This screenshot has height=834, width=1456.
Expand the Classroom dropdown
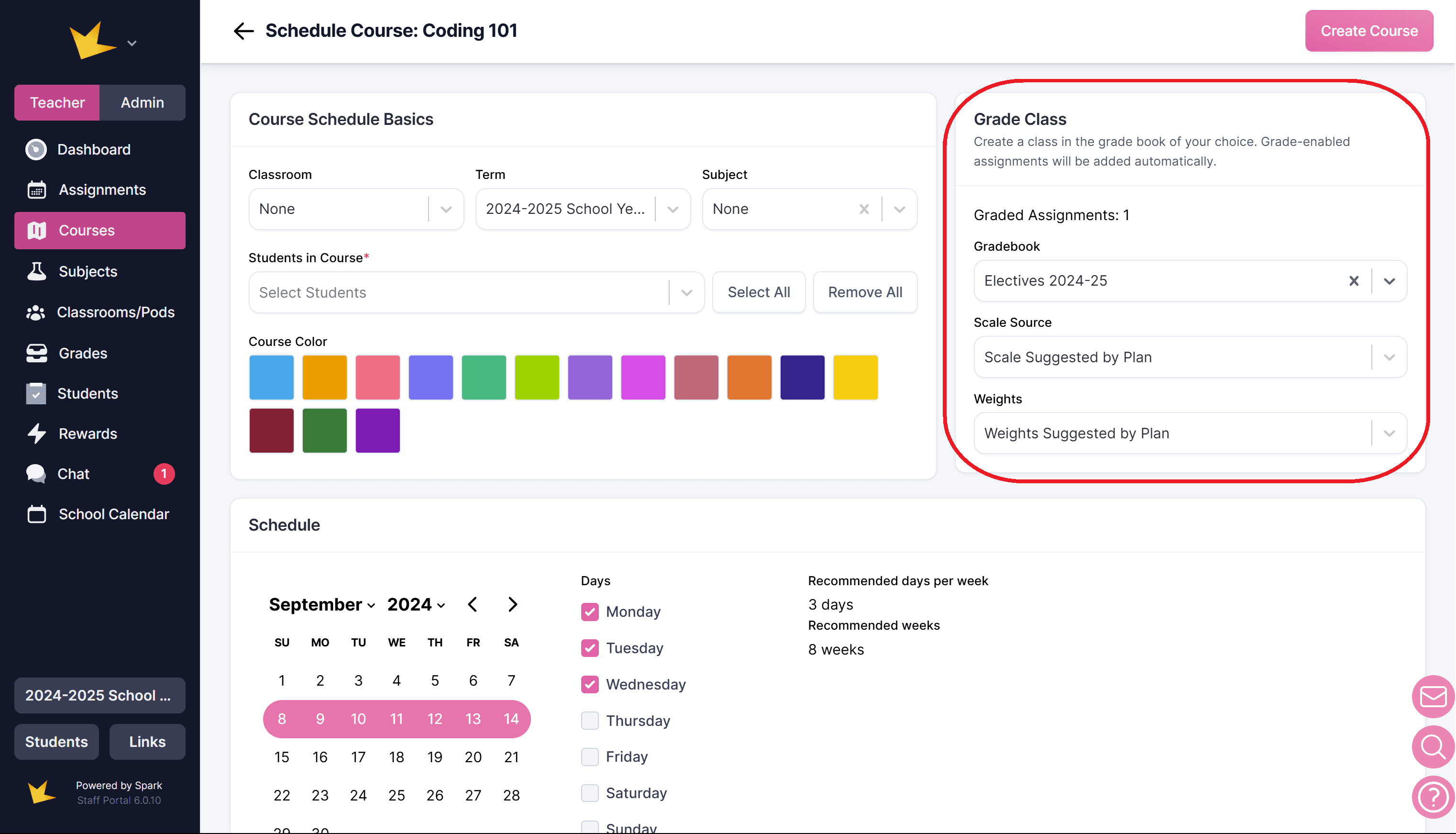446,209
